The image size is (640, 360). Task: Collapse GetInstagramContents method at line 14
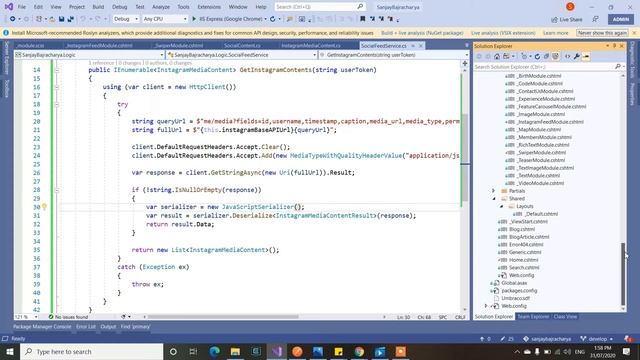pos(57,70)
